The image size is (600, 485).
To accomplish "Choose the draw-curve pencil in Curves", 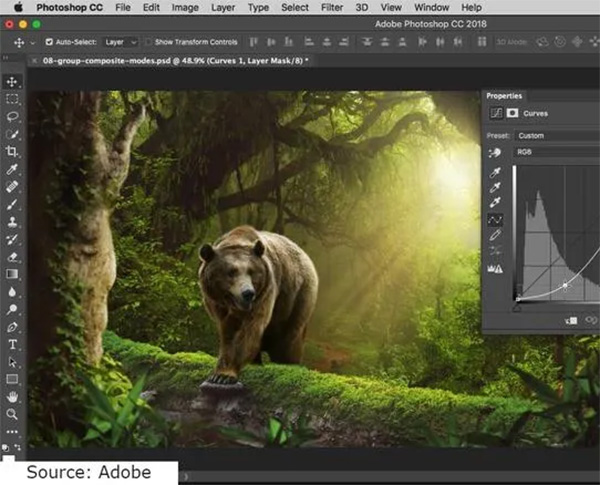I will pyautogui.click(x=494, y=235).
